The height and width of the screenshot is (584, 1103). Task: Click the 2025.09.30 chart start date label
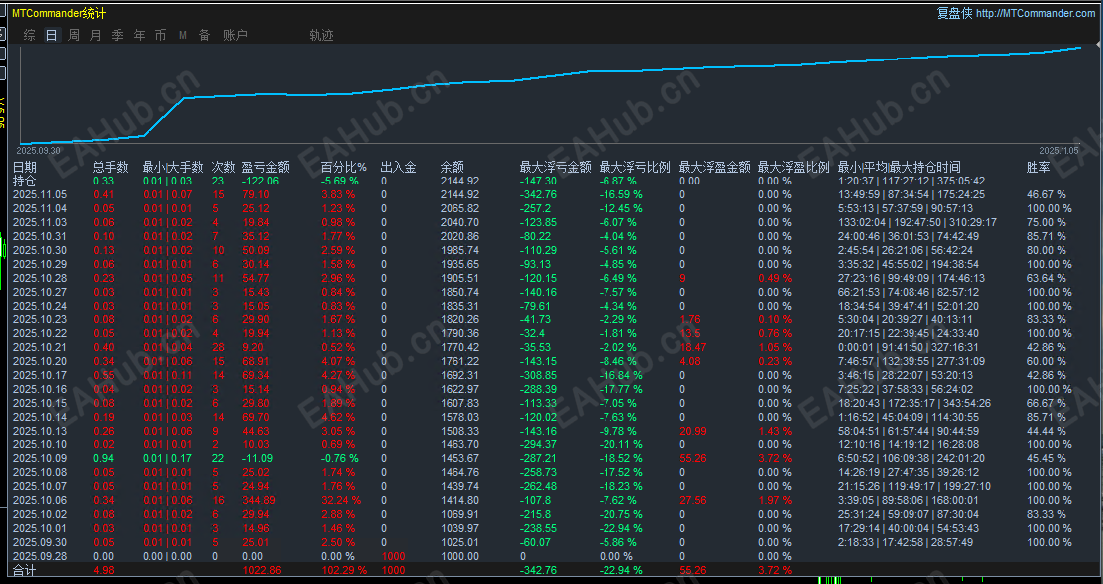38,151
